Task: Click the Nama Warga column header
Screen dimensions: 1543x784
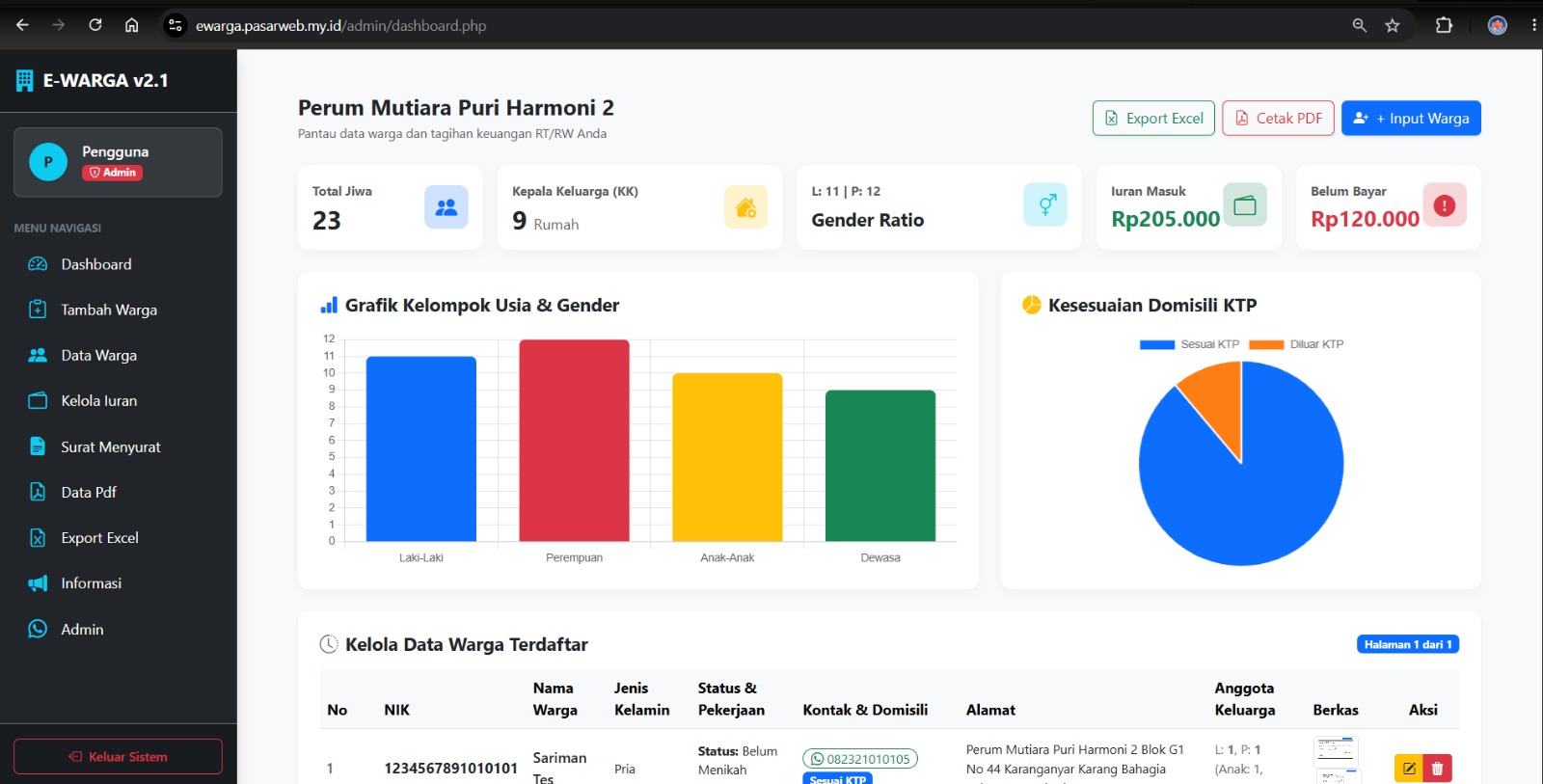Action: click(x=555, y=699)
